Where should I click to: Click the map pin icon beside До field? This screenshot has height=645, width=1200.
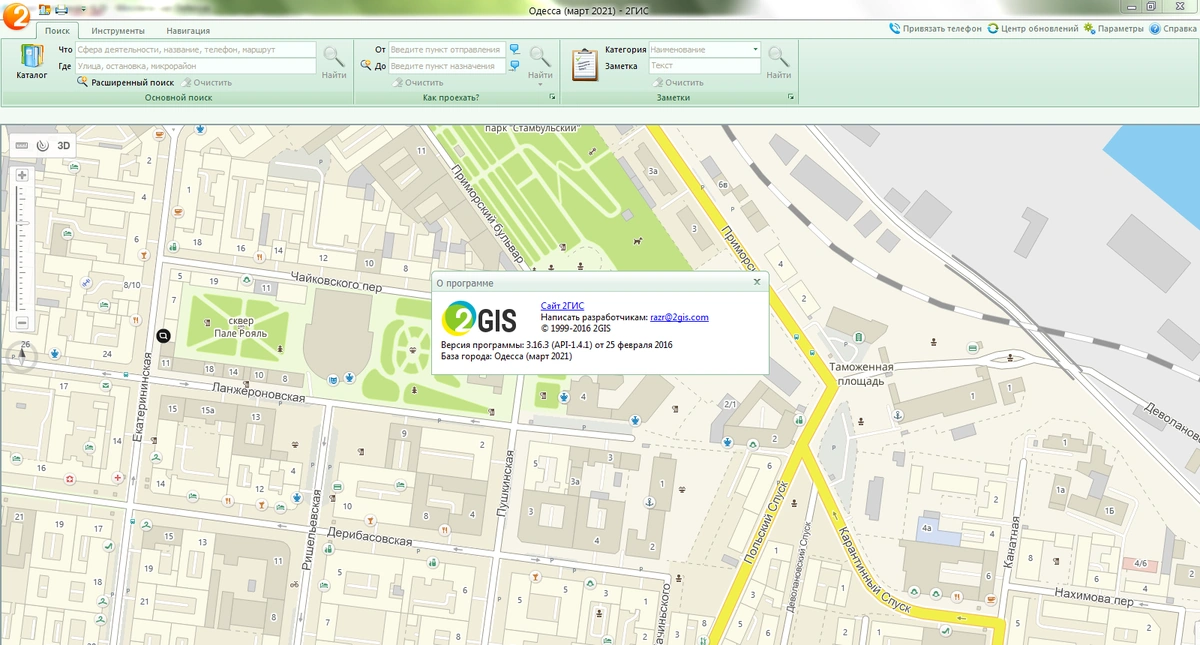[x=514, y=66]
